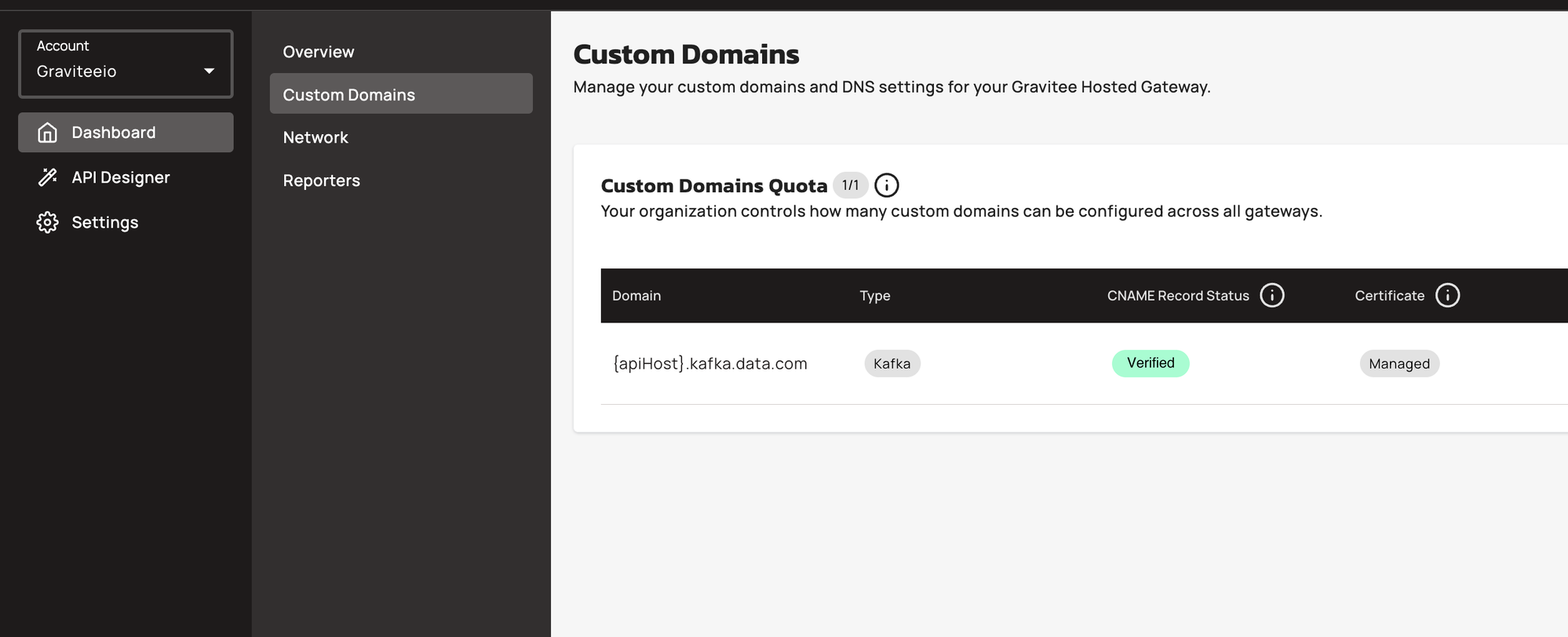Expand the Account dropdown arrow
1568x637 pixels.
click(209, 71)
